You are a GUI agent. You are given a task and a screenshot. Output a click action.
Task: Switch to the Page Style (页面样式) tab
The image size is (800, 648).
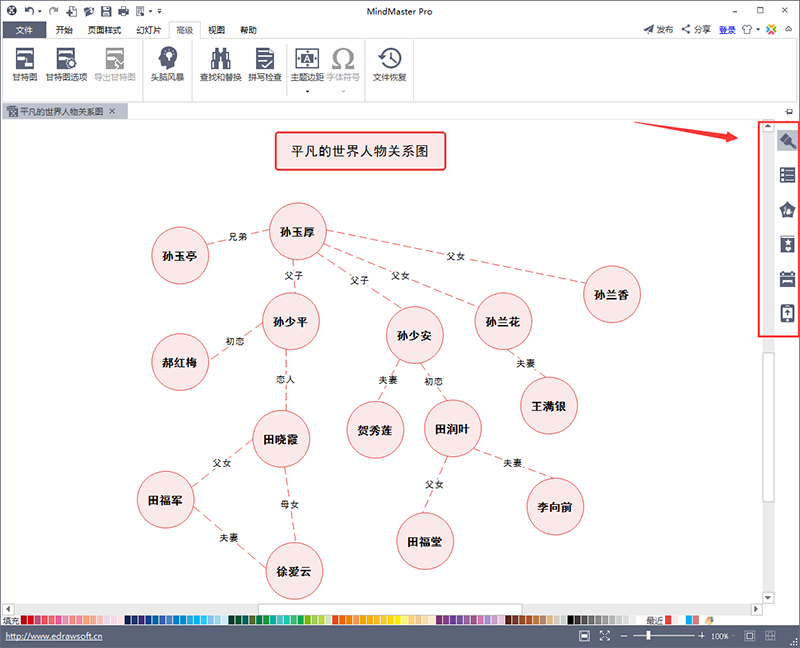pyautogui.click(x=104, y=30)
